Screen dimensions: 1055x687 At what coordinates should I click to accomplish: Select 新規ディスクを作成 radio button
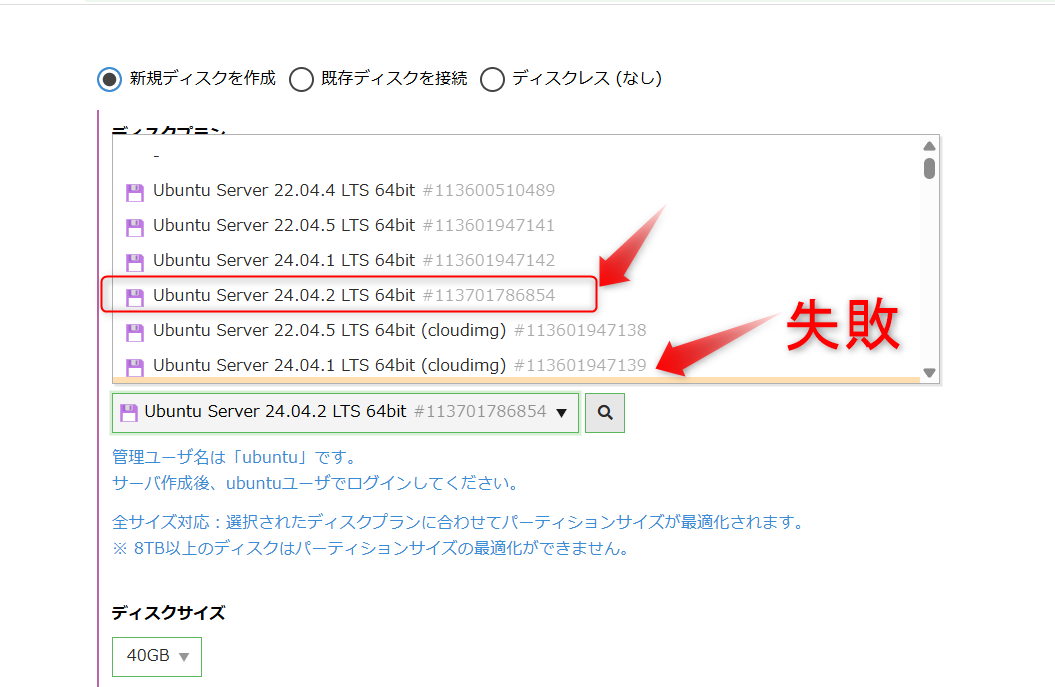click(x=110, y=79)
